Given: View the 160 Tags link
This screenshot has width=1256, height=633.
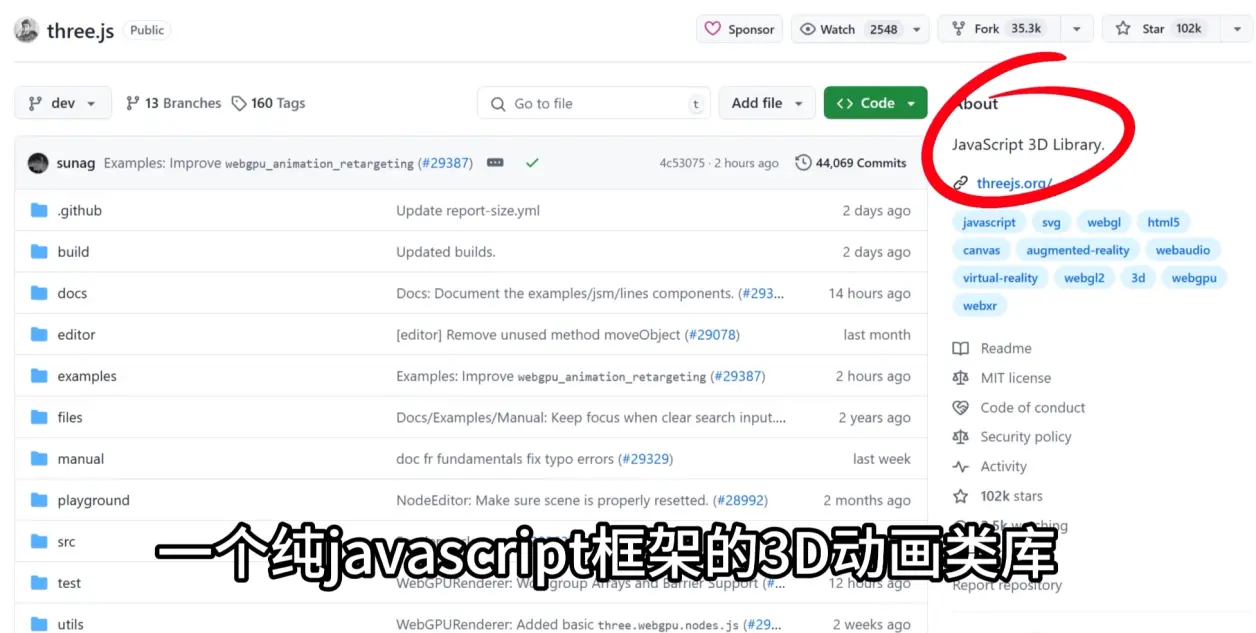Looking at the screenshot, I should 268,103.
